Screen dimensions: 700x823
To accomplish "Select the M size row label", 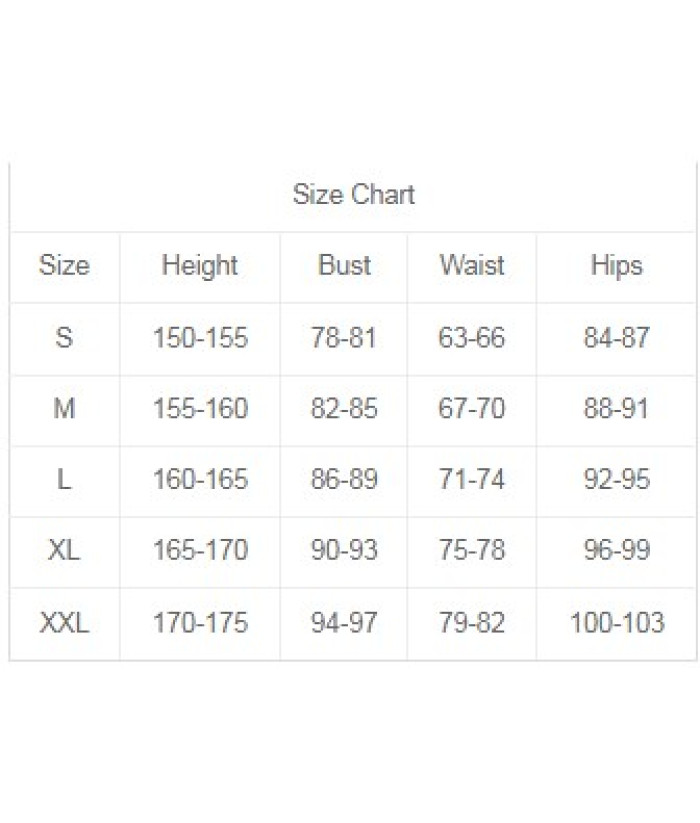I will tap(64, 408).
